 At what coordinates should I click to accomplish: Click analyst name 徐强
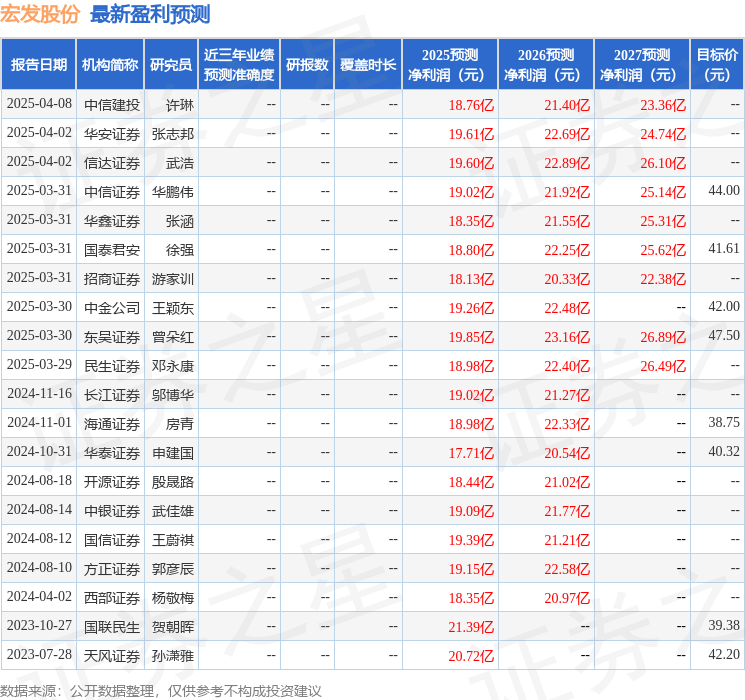tap(180, 250)
